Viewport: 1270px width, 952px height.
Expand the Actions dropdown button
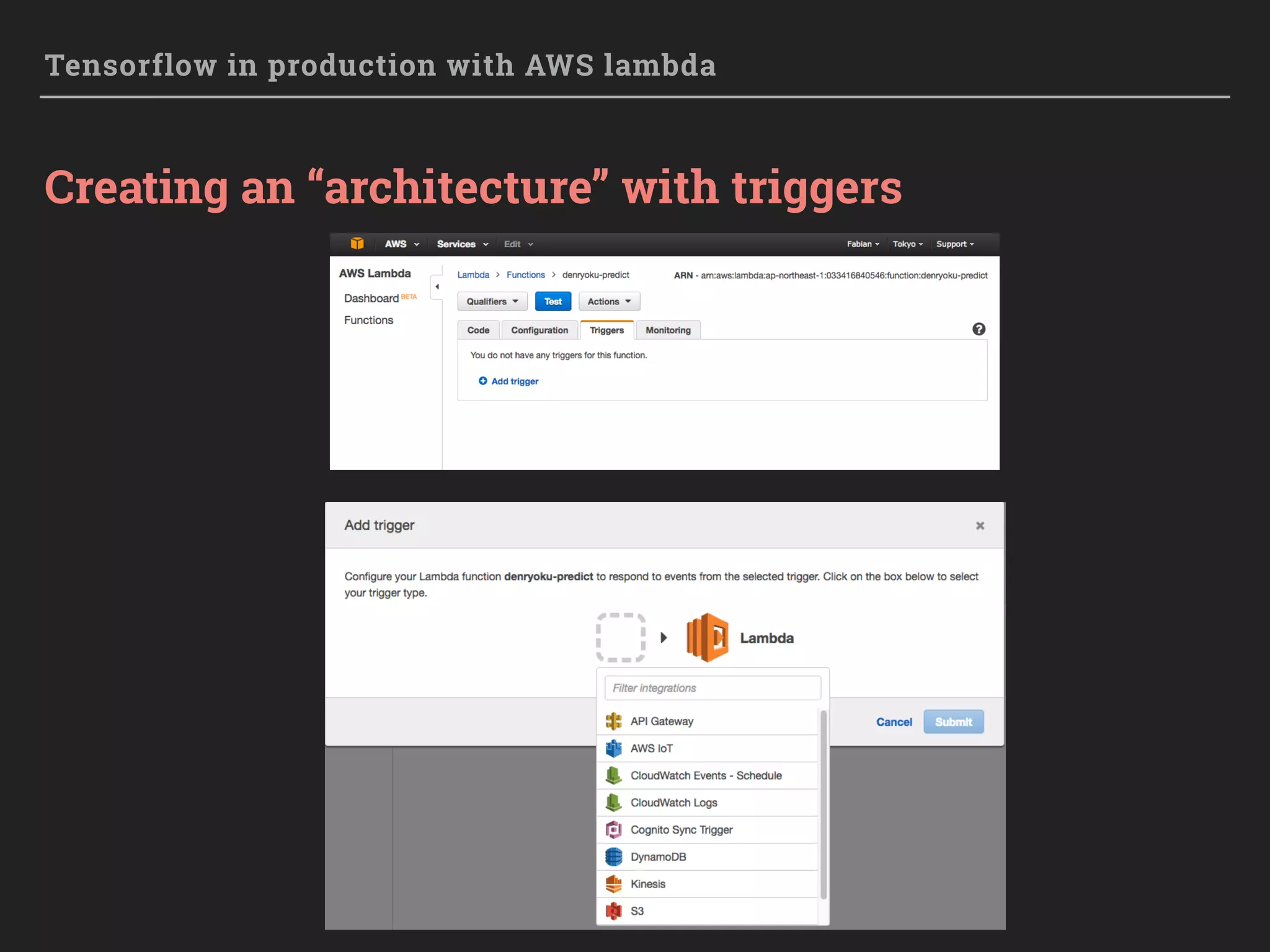tap(609, 301)
